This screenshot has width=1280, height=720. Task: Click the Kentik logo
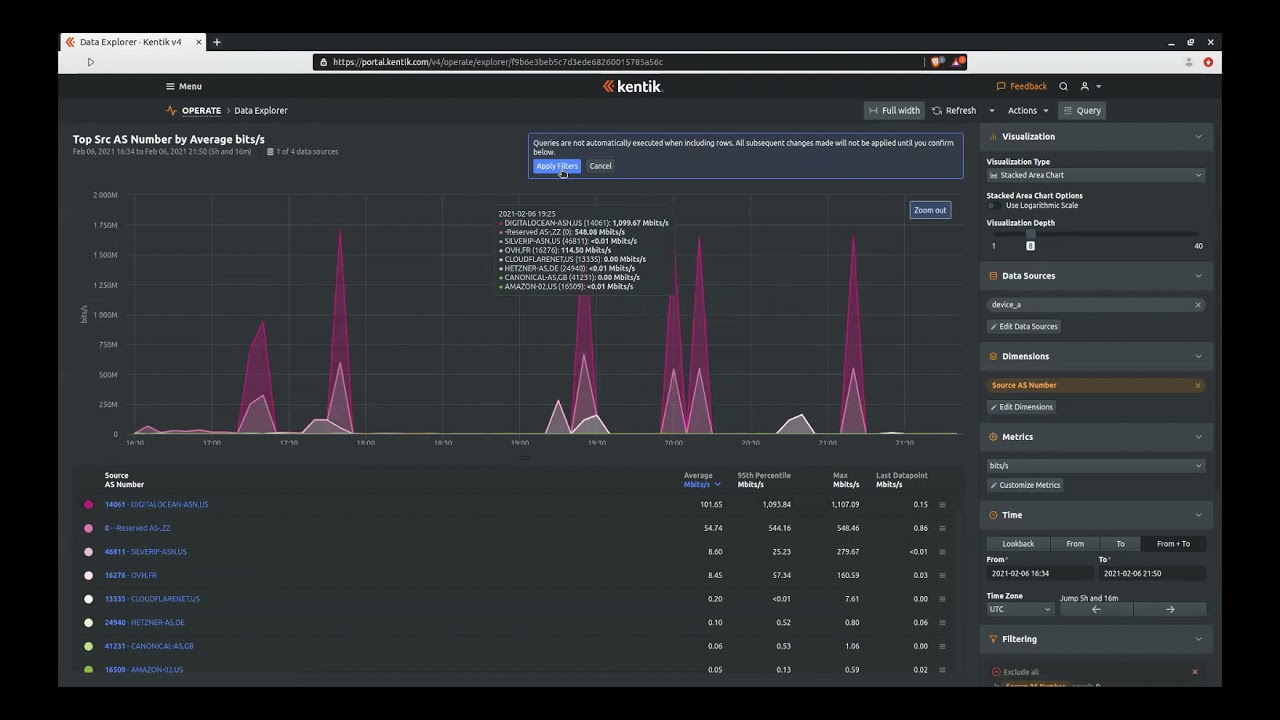click(632, 86)
